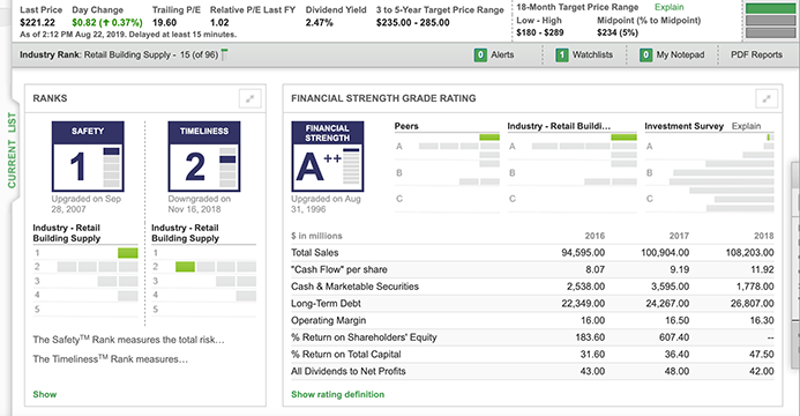Screen dimensions: 800x416
Task: Click Explain beside Investment Survey
Action: tap(746, 126)
